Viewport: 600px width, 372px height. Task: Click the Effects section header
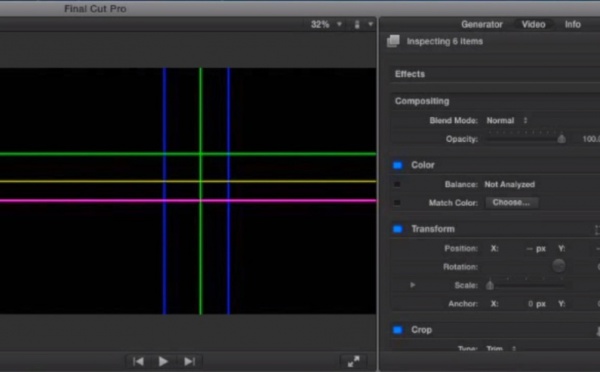click(410, 74)
